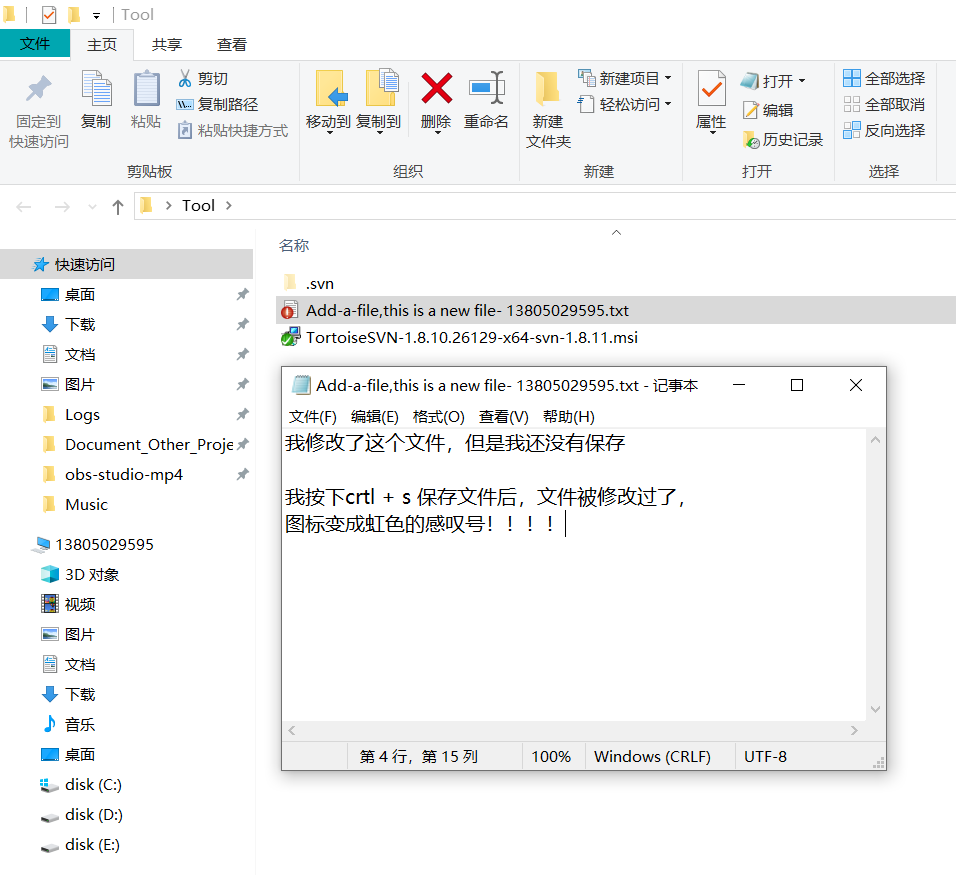
Task: Open Notepad Format (格式O) menu
Action: tap(438, 416)
